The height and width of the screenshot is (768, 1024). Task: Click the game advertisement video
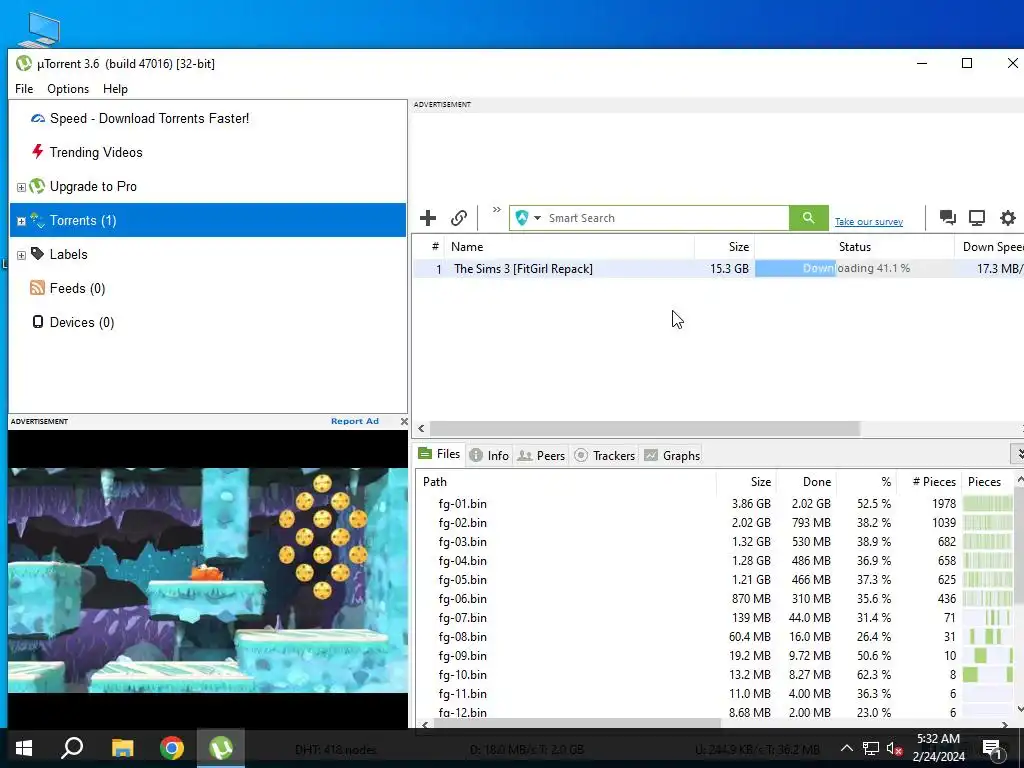coord(208,580)
